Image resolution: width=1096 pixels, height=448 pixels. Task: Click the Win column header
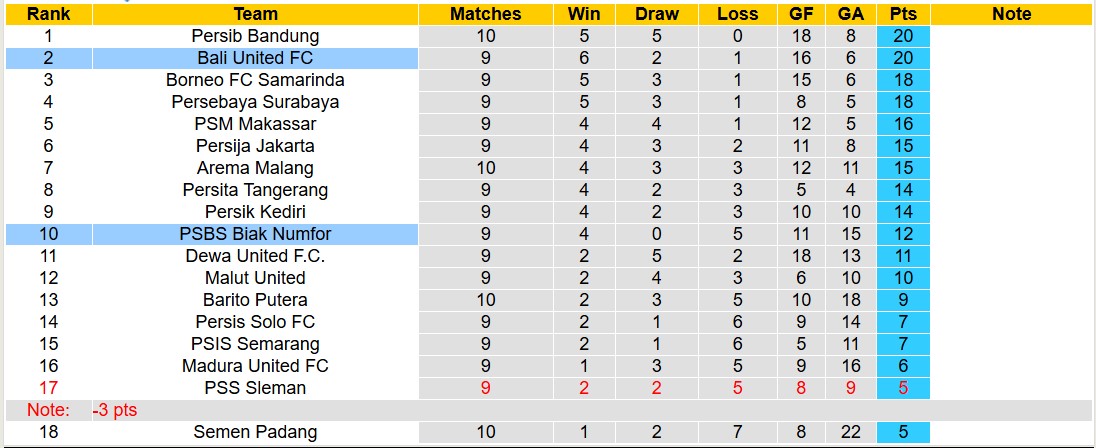tap(584, 14)
